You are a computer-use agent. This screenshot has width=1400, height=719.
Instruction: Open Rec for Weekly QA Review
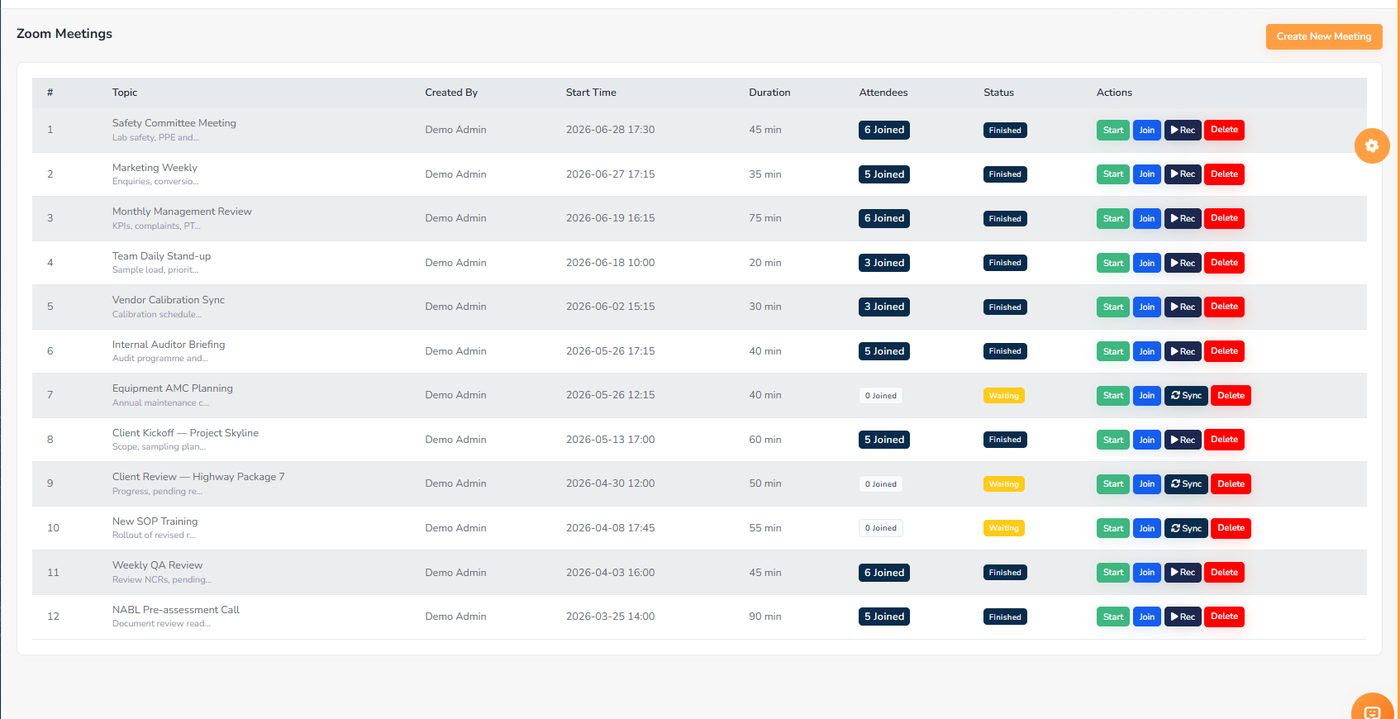[1183, 573]
